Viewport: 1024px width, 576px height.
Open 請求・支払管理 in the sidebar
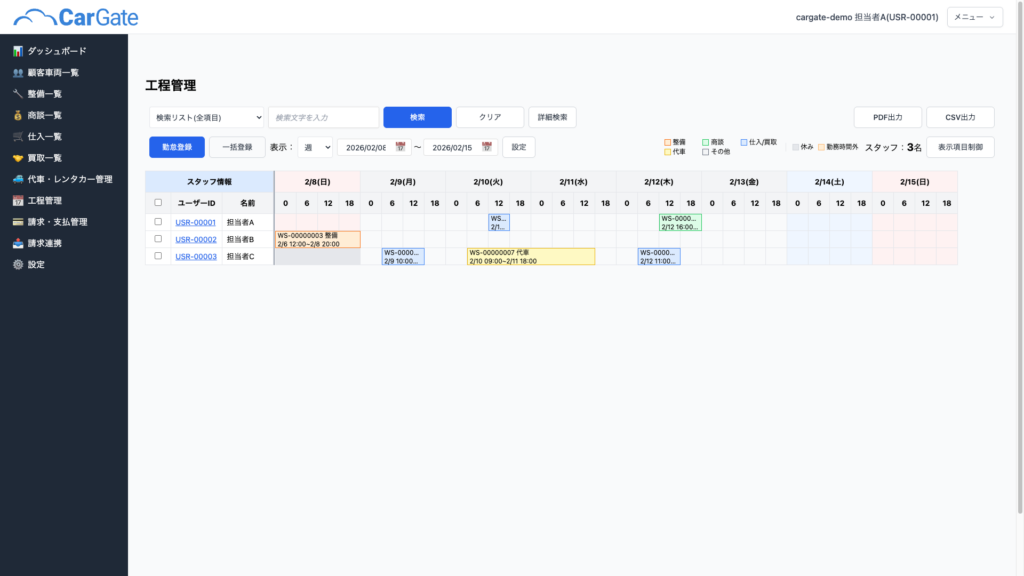tap(57, 222)
